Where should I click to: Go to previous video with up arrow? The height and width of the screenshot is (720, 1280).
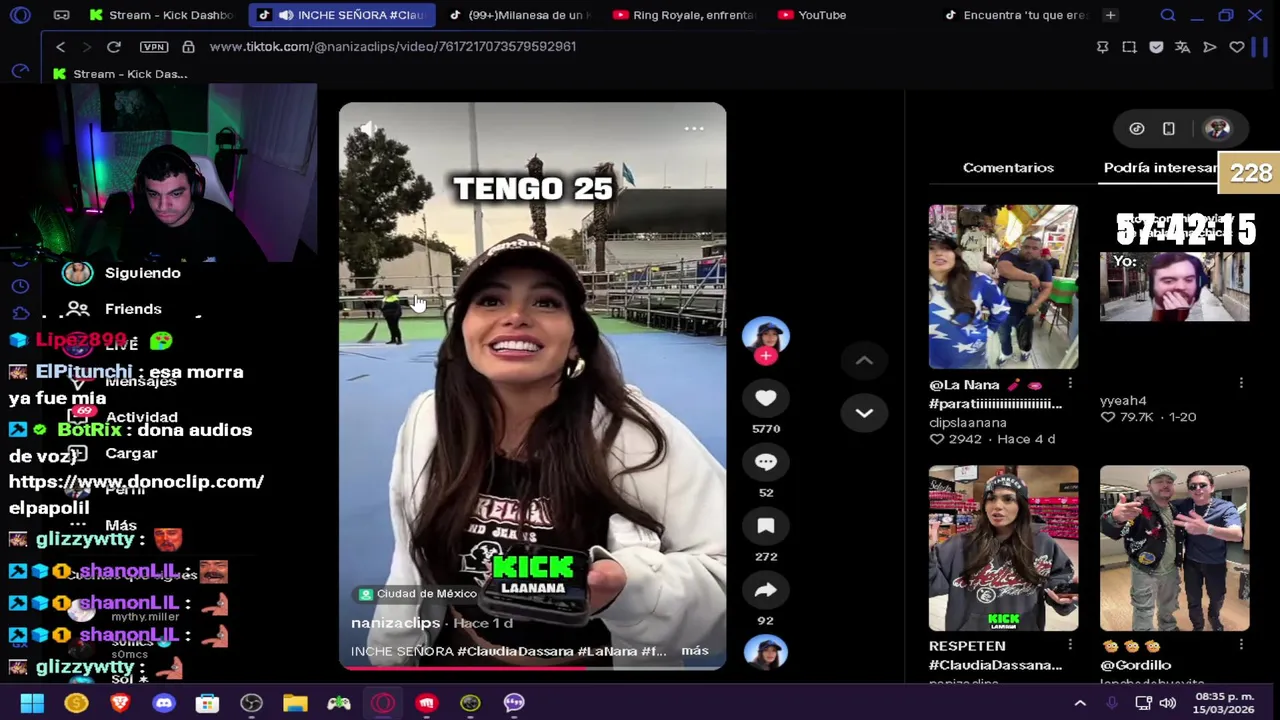point(864,361)
